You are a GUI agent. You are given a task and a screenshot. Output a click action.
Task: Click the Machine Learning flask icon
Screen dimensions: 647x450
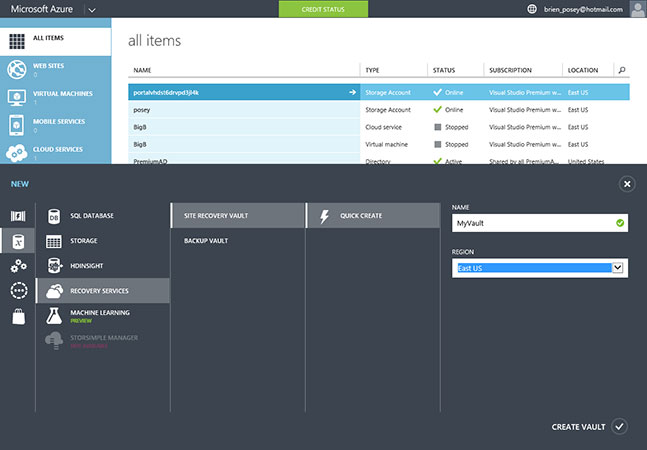(x=54, y=316)
